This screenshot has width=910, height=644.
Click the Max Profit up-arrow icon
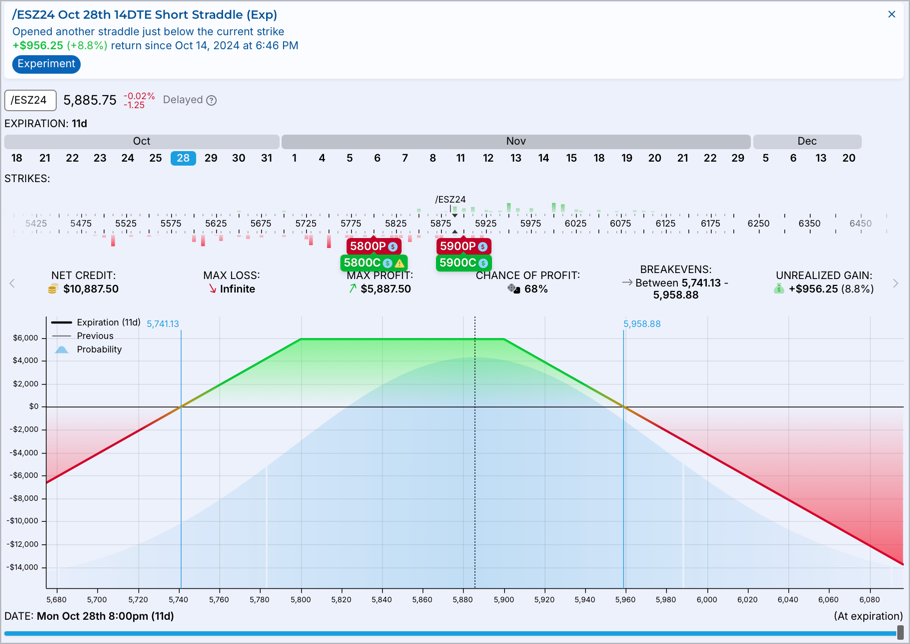[352, 289]
